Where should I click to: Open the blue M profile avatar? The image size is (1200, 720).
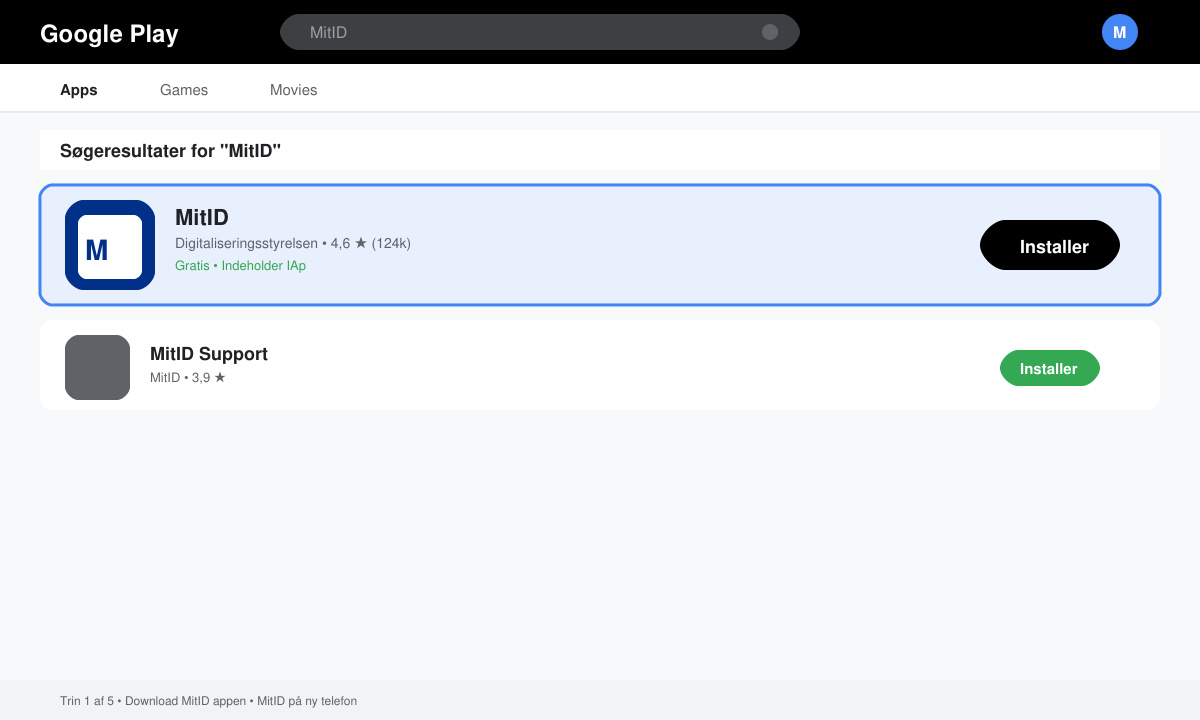click(x=1120, y=32)
